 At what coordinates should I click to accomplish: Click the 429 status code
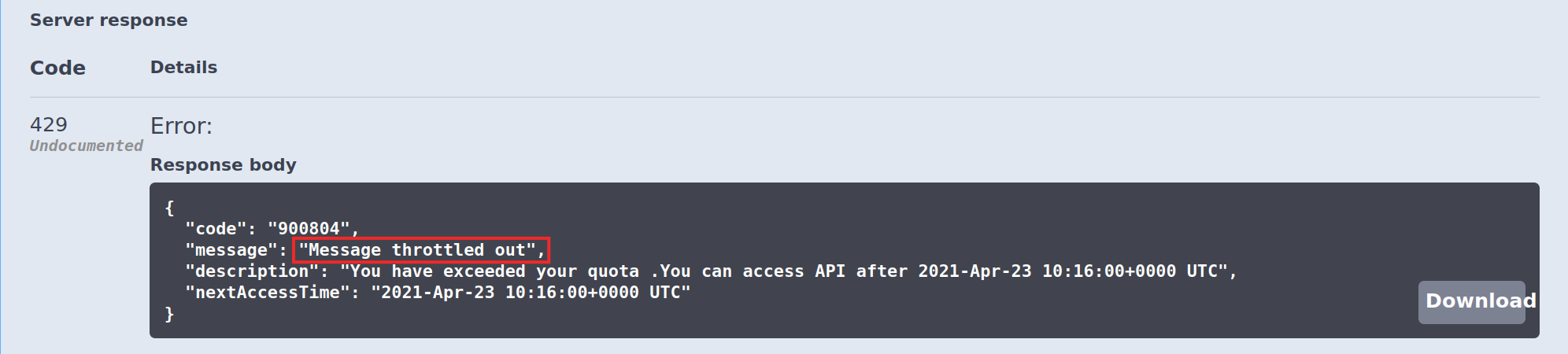[x=49, y=125]
